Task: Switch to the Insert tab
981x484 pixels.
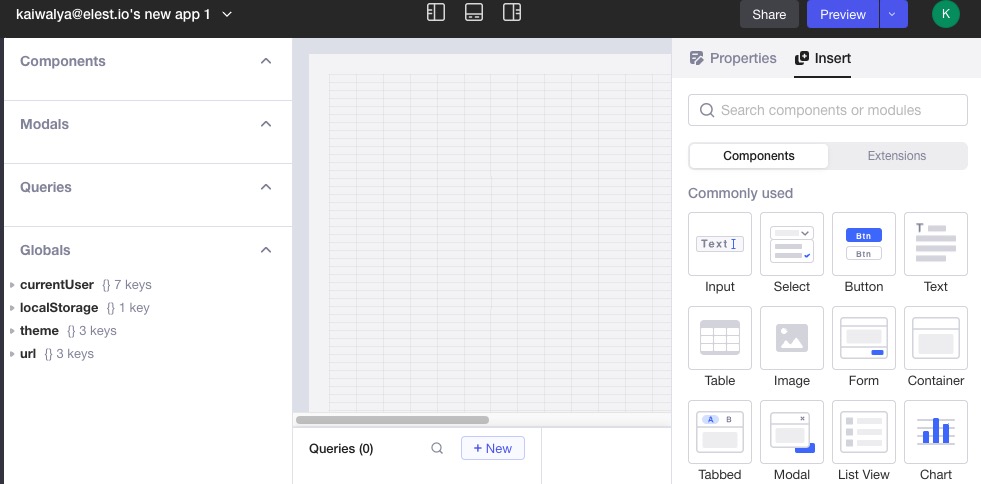Action: pos(822,58)
